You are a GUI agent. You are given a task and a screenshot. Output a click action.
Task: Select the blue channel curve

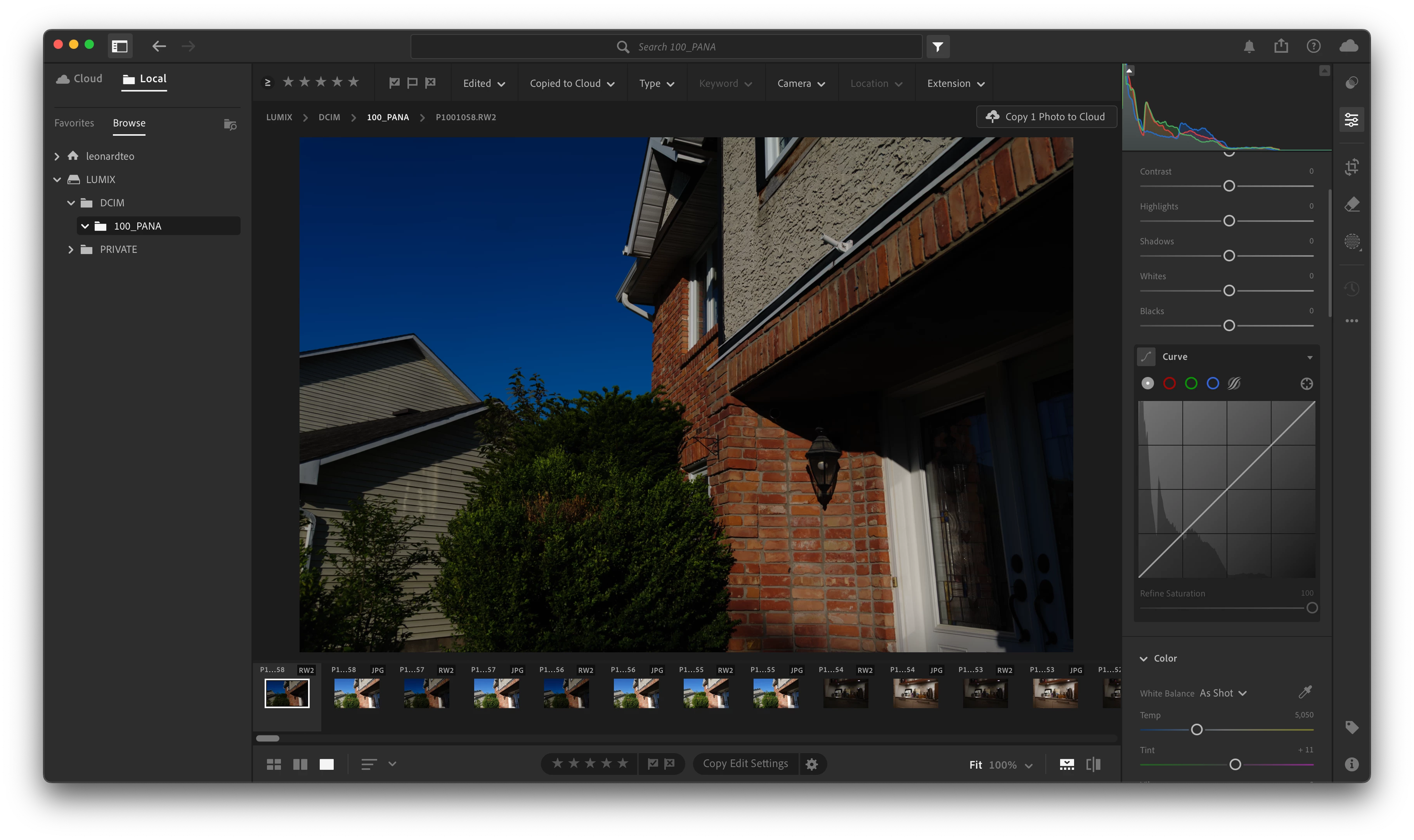tap(1212, 384)
